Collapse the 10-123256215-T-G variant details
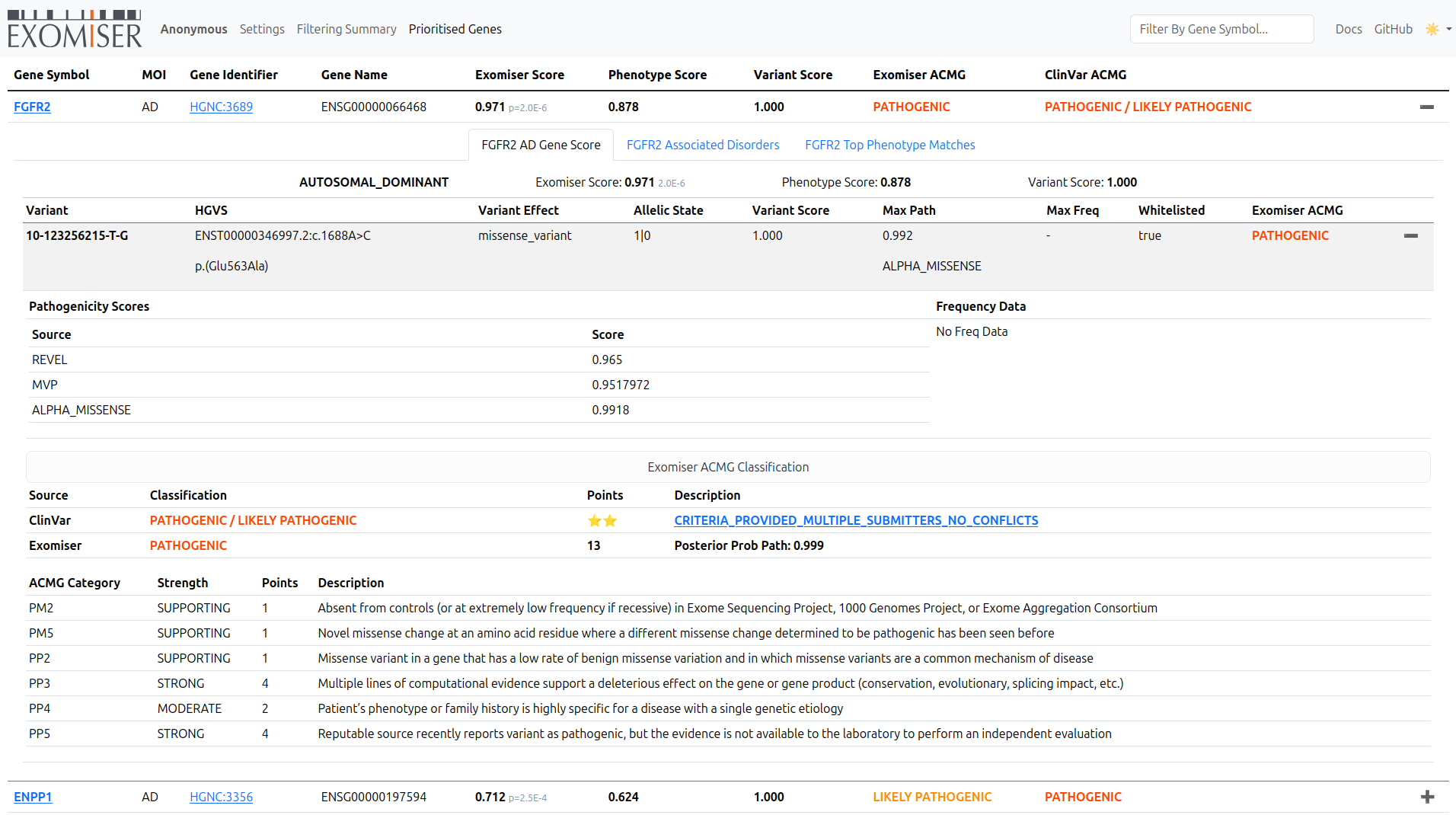This screenshot has width=1456, height=815. click(1411, 236)
